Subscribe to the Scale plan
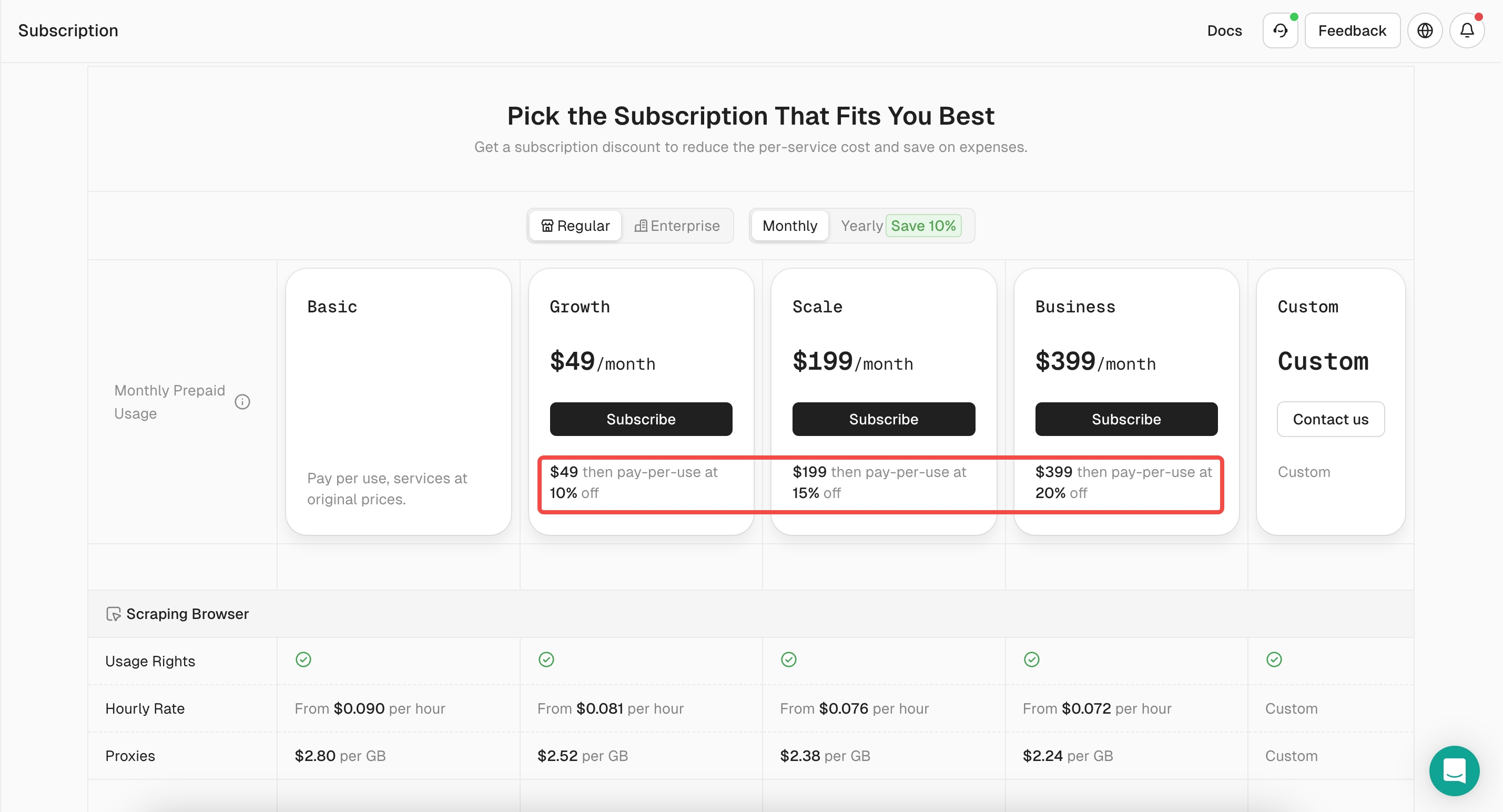Viewport: 1503px width, 812px height. (883, 419)
